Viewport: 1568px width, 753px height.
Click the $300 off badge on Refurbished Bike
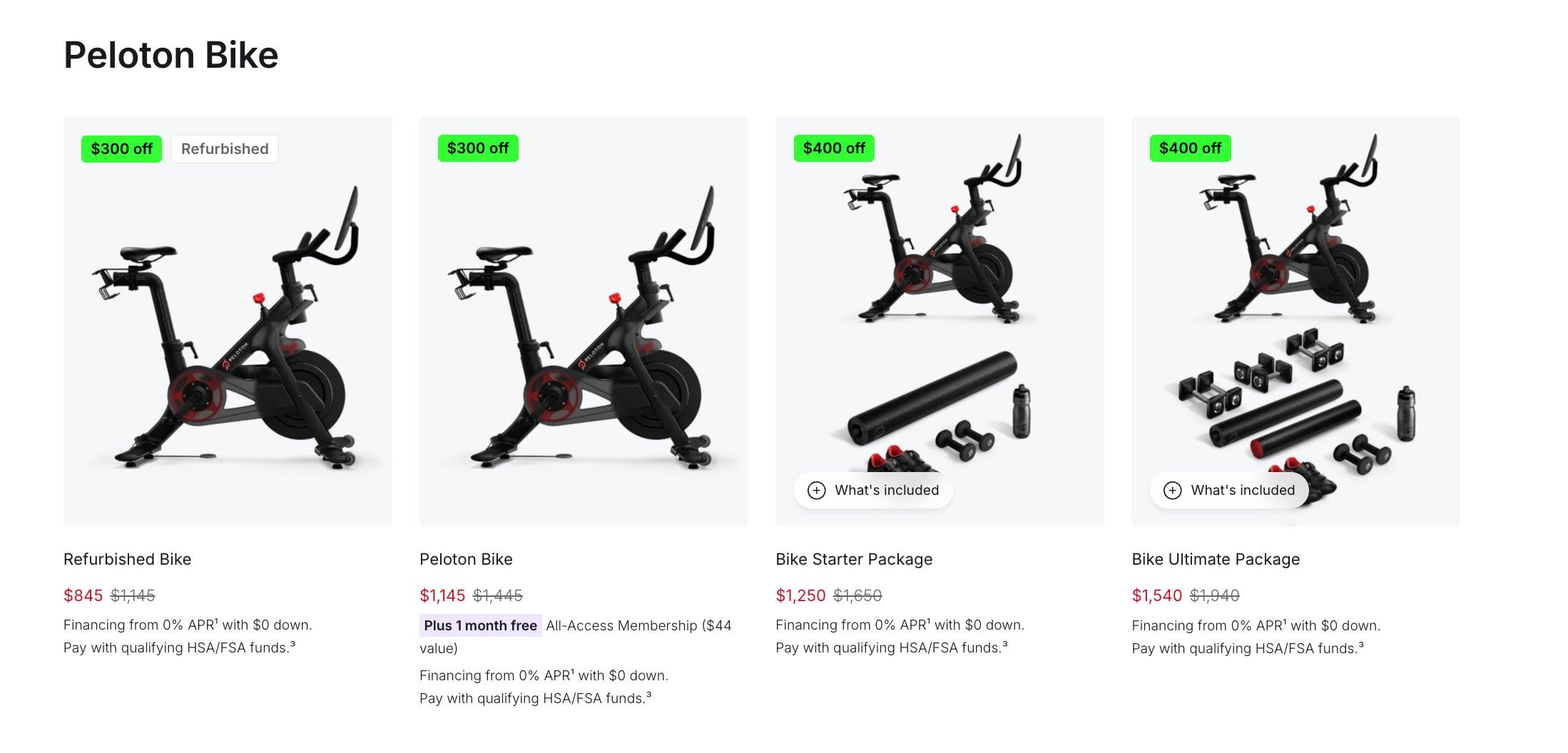tap(121, 149)
